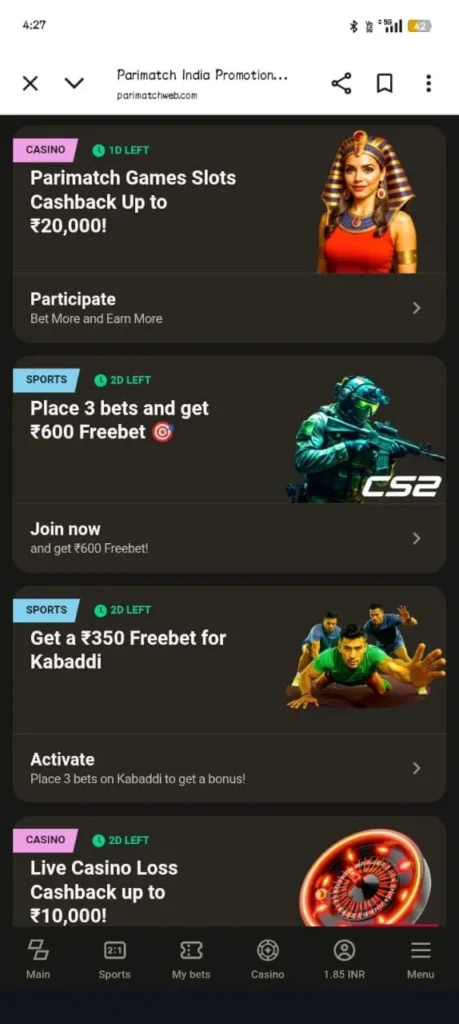Bookmark this page with the bookmark icon
This screenshot has width=459, height=1024.
pyautogui.click(x=385, y=84)
